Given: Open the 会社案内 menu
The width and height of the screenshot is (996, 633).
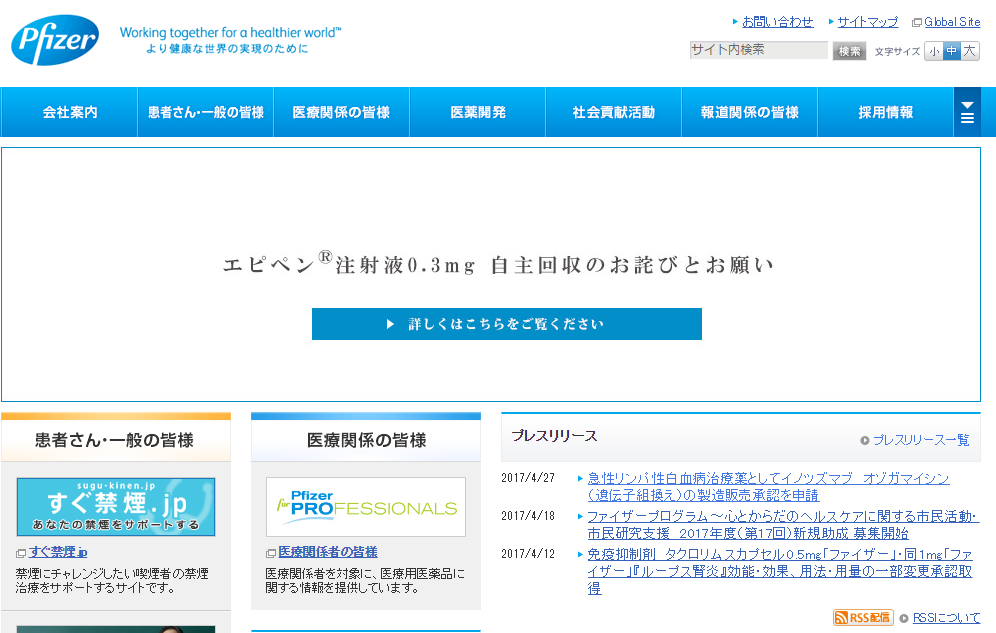Looking at the screenshot, I should point(69,112).
